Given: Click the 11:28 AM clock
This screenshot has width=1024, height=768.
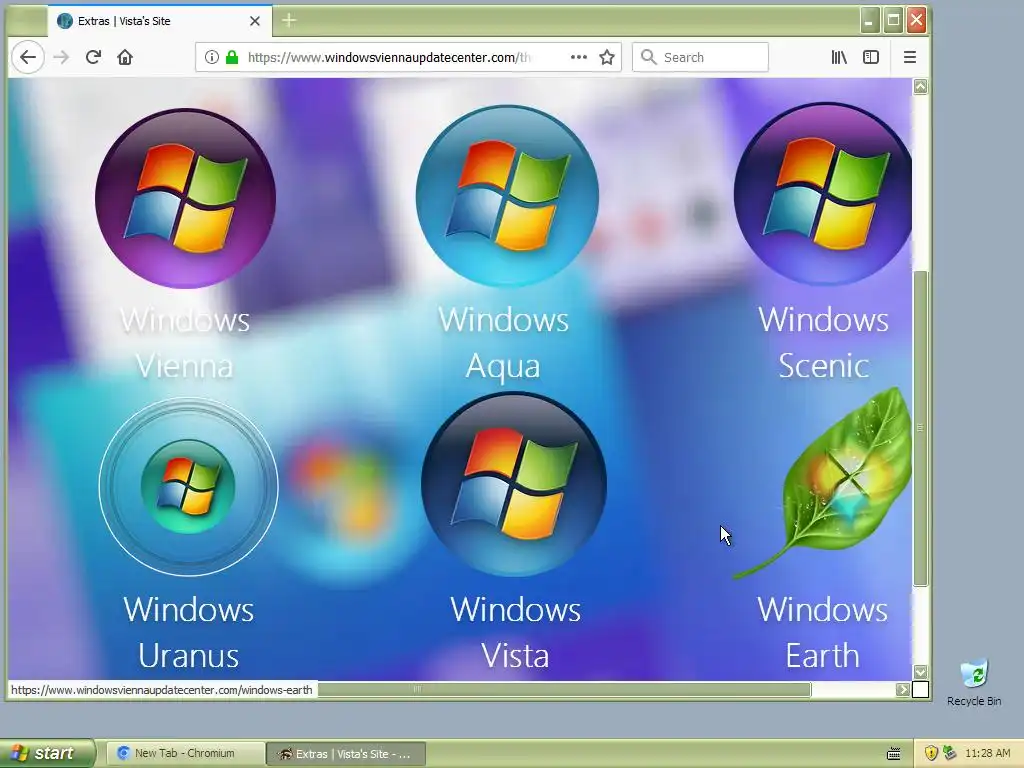Looking at the screenshot, I should [987, 754].
